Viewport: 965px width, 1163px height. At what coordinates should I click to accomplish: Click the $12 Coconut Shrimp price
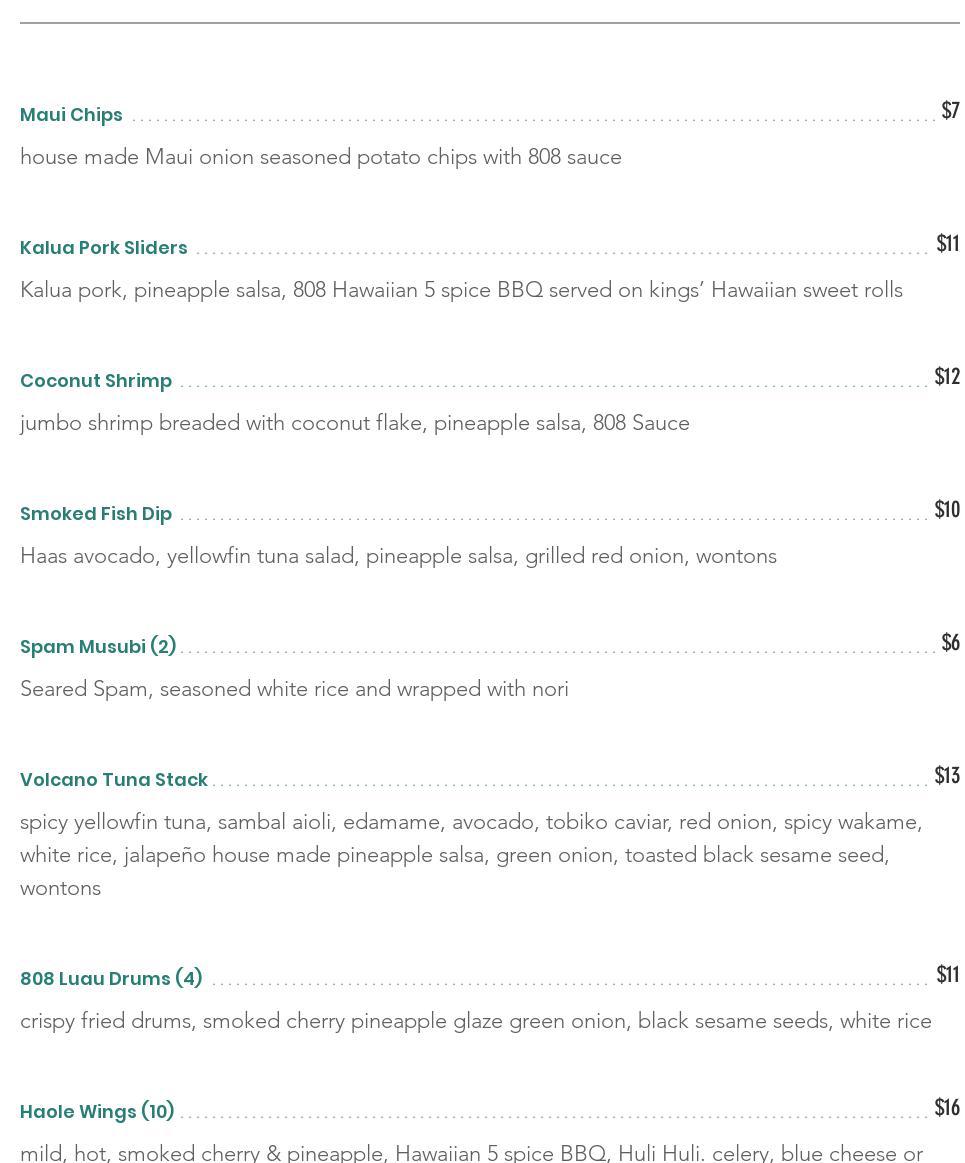947,376
